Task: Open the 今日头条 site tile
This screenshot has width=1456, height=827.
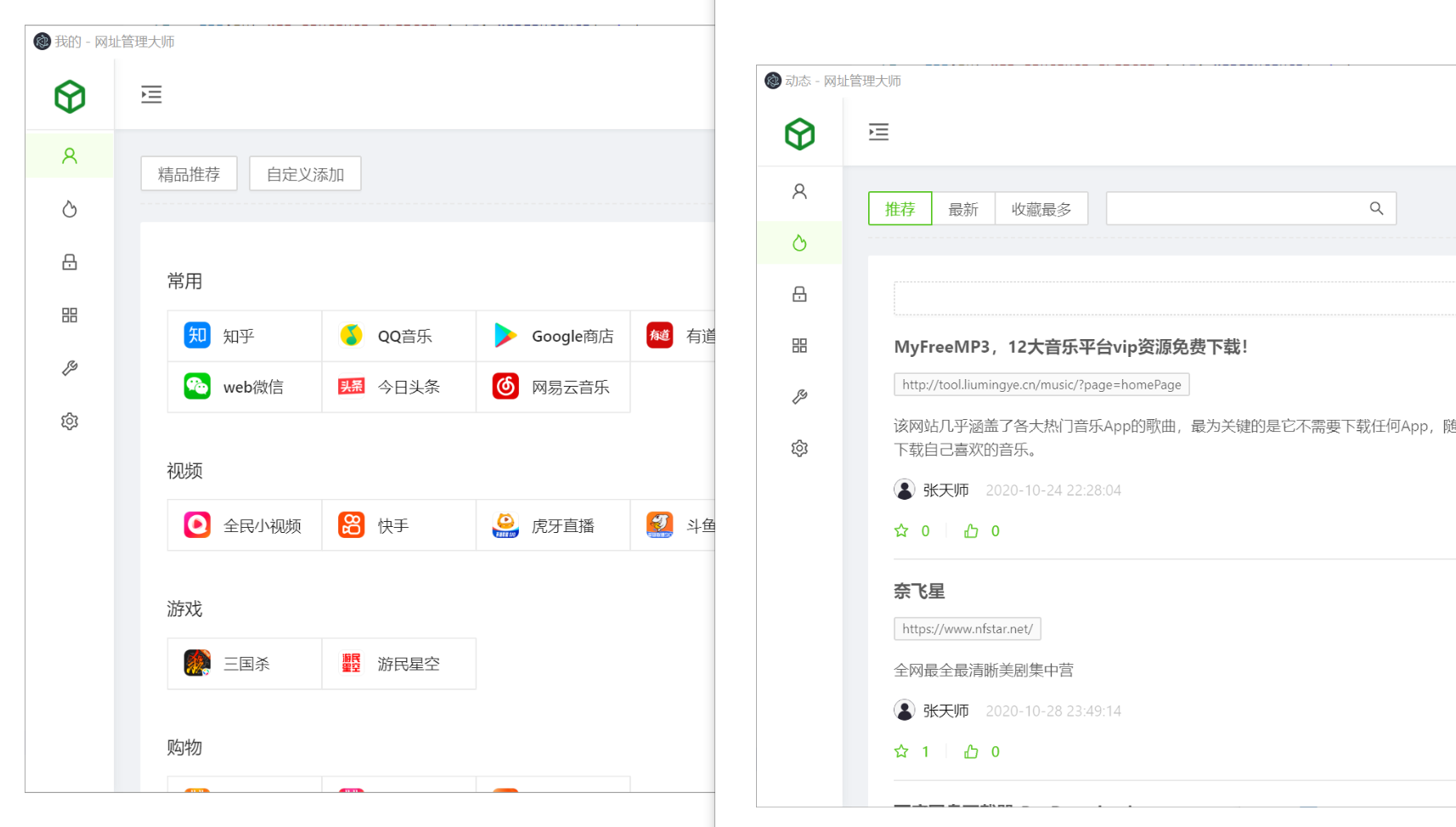Action: pyautogui.click(x=399, y=387)
